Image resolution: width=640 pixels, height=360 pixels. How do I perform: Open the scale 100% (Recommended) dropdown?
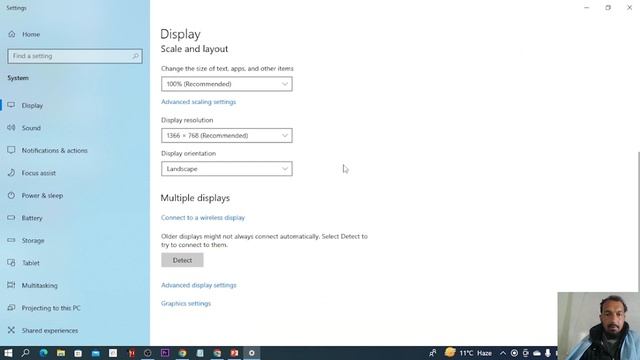click(227, 84)
